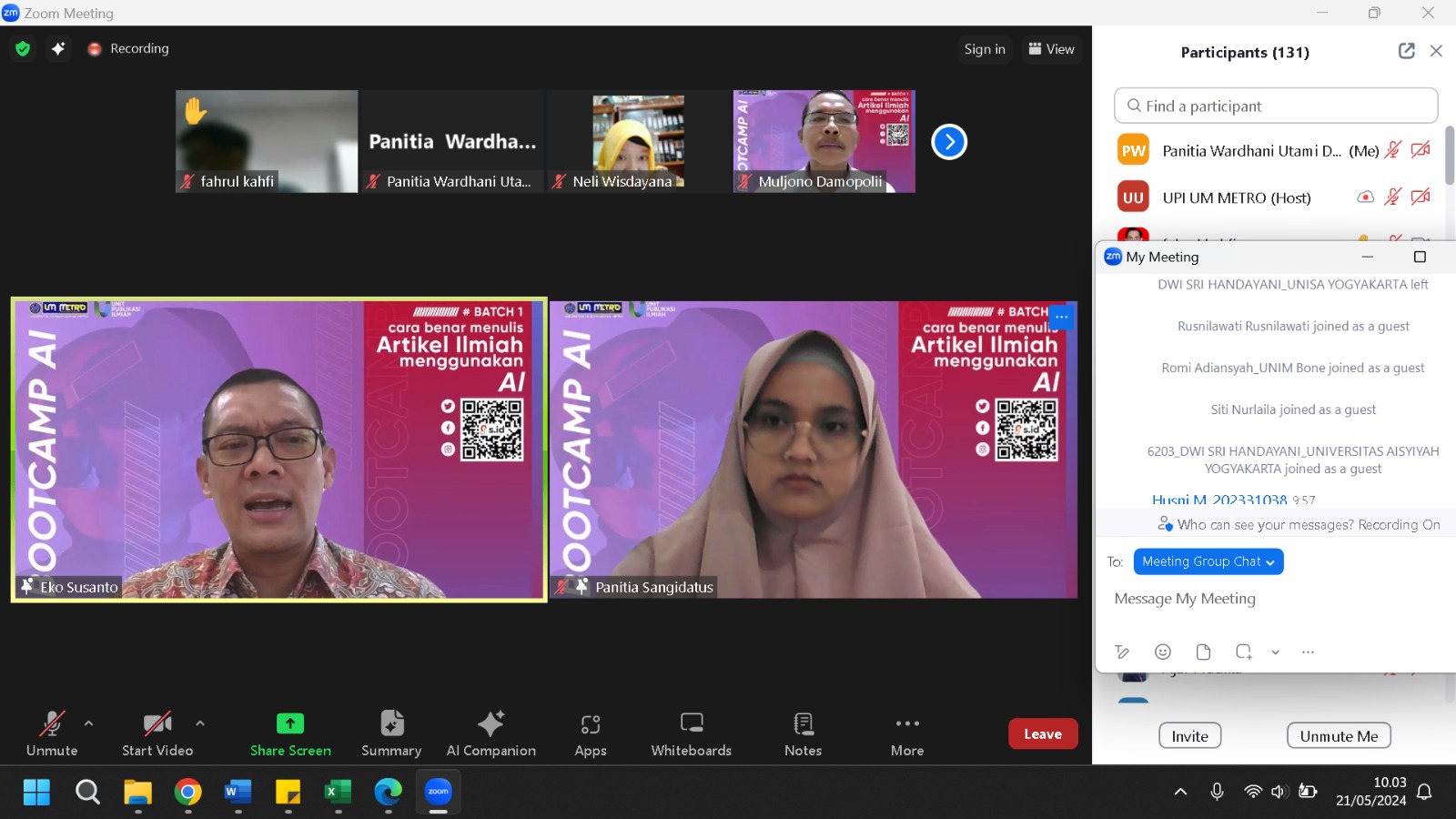
Task: Click the Summary icon
Action: (391, 733)
